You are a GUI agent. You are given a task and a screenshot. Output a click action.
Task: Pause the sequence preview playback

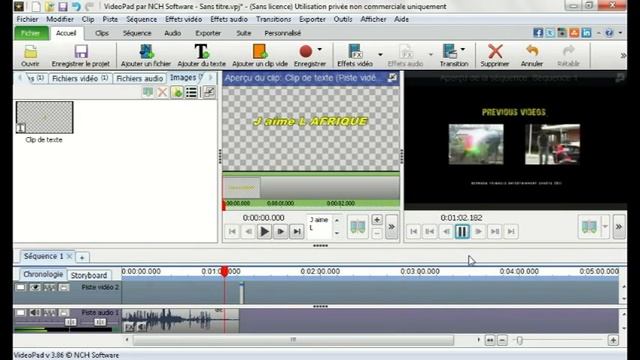coord(462,231)
